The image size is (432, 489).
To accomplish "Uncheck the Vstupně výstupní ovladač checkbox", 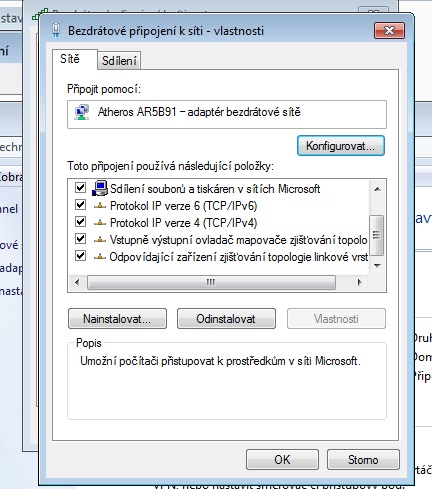I will coord(80,239).
